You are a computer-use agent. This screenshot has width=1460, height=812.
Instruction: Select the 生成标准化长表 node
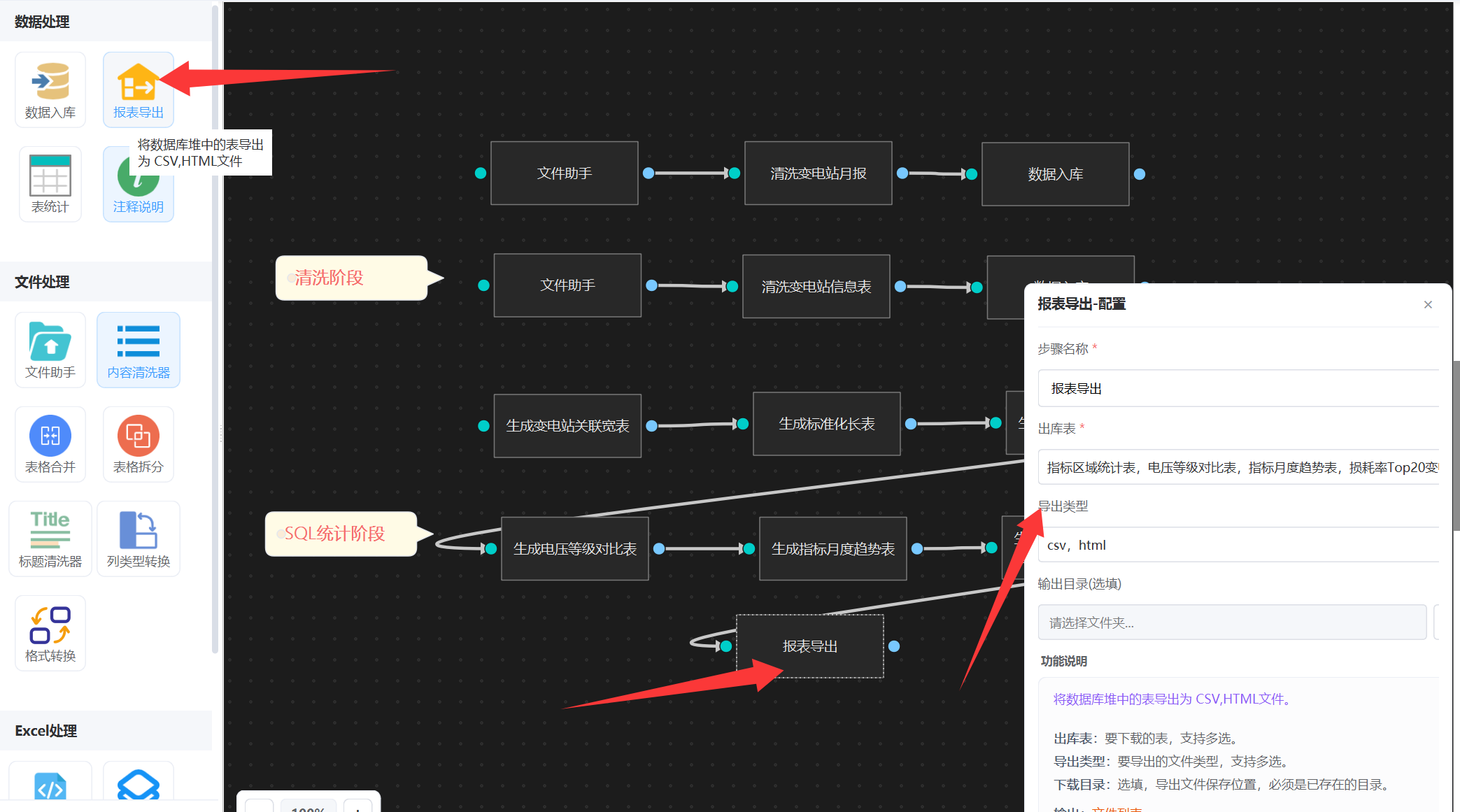(x=827, y=424)
